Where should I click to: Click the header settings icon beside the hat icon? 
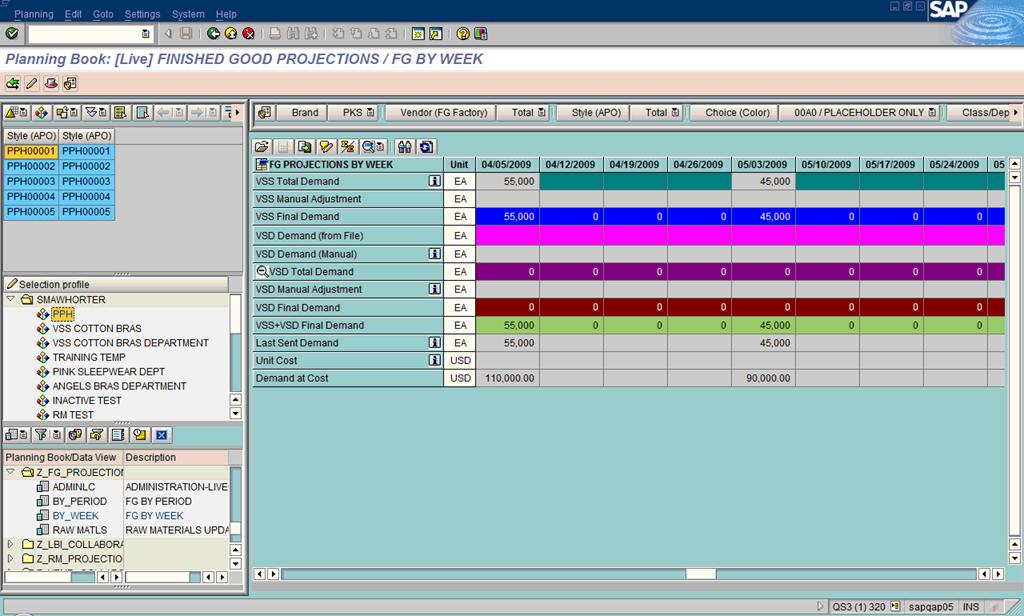point(70,83)
